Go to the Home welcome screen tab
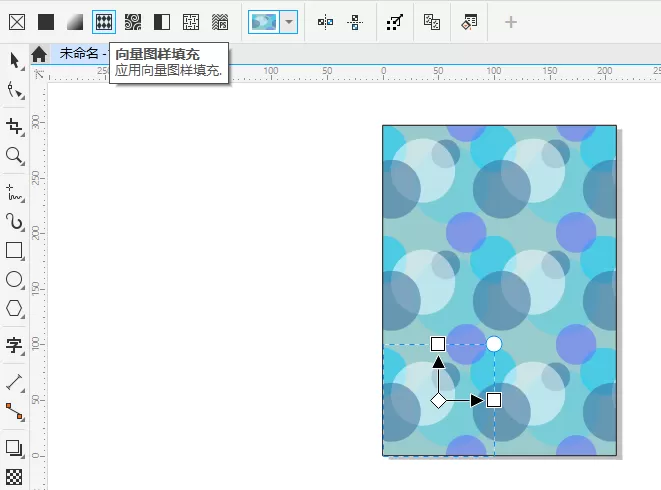Image resolution: width=661 pixels, height=490 pixels. [x=39, y=54]
